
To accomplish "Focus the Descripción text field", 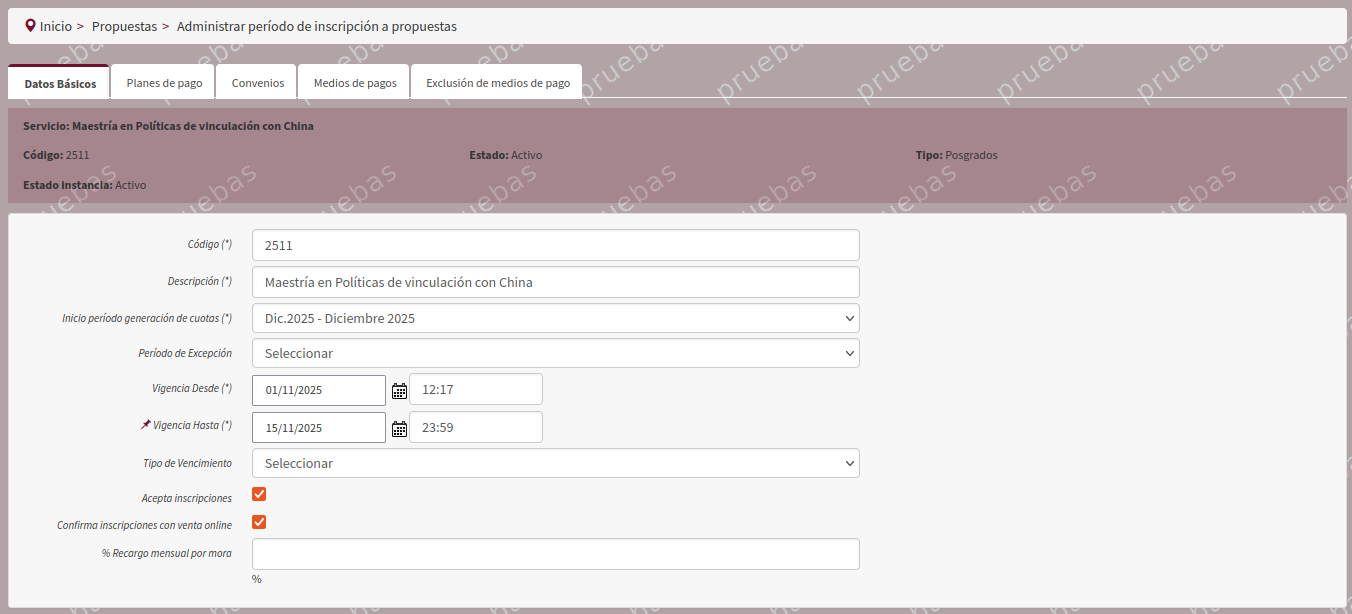I will [555, 282].
